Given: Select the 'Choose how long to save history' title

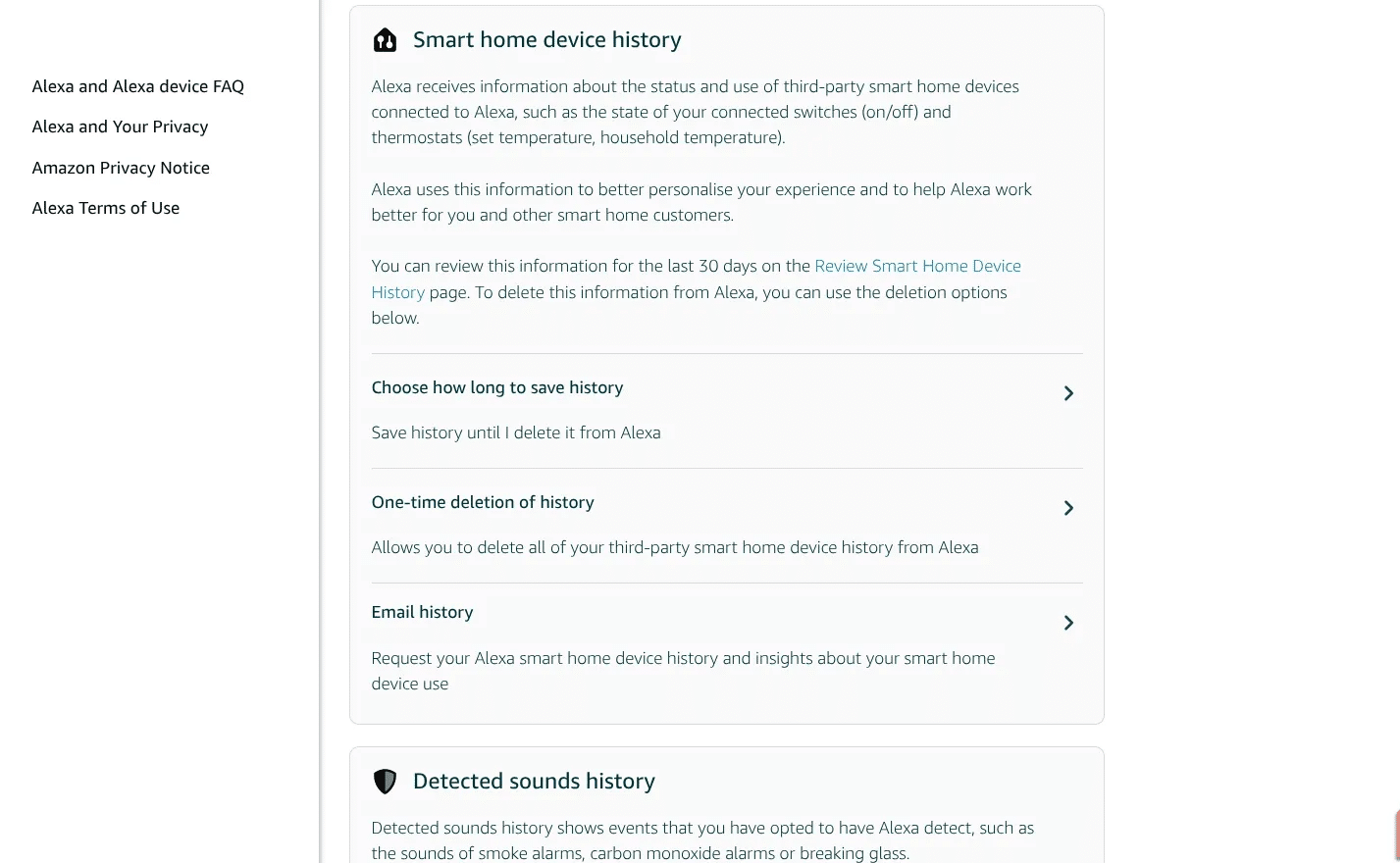Looking at the screenshot, I should coord(497,387).
